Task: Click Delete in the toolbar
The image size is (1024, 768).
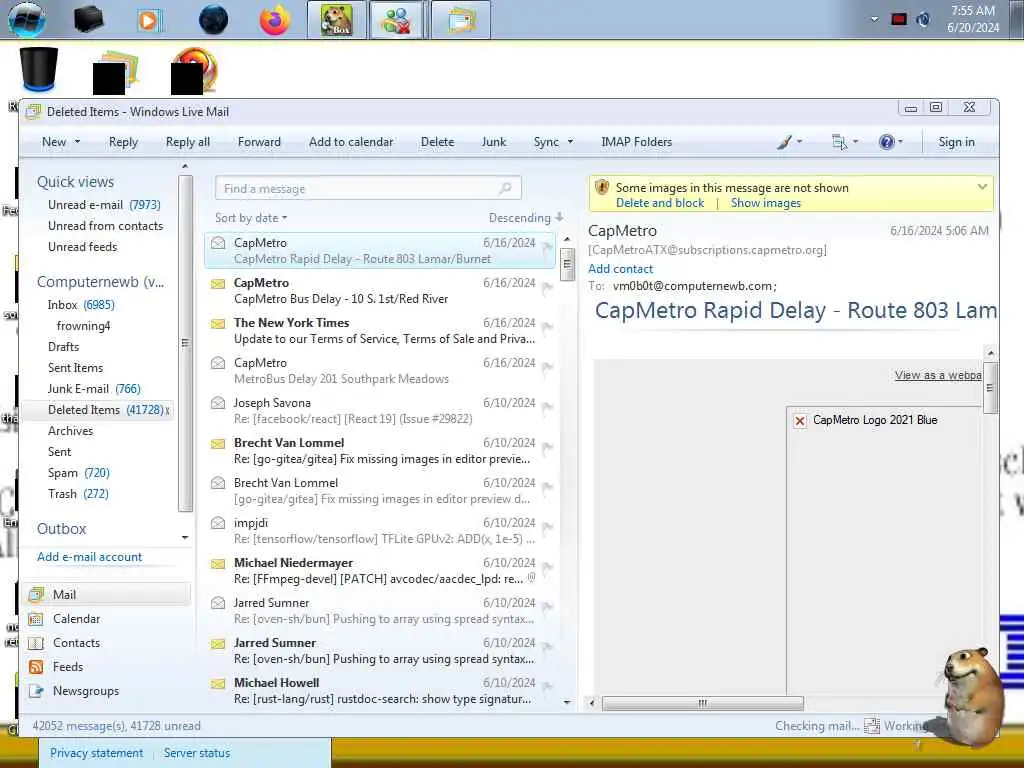Action: tap(438, 142)
